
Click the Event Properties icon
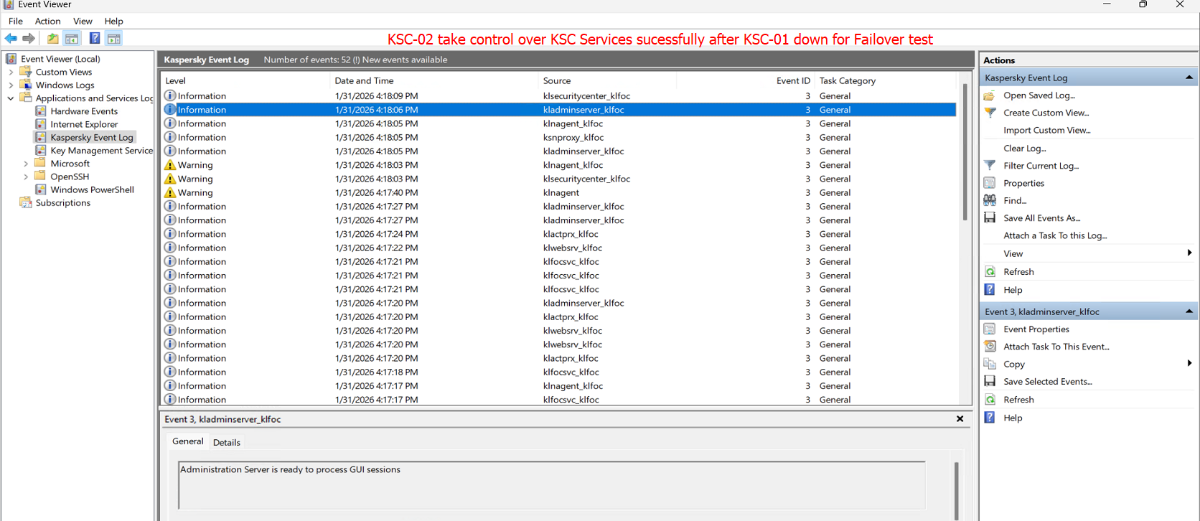(989, 329)
